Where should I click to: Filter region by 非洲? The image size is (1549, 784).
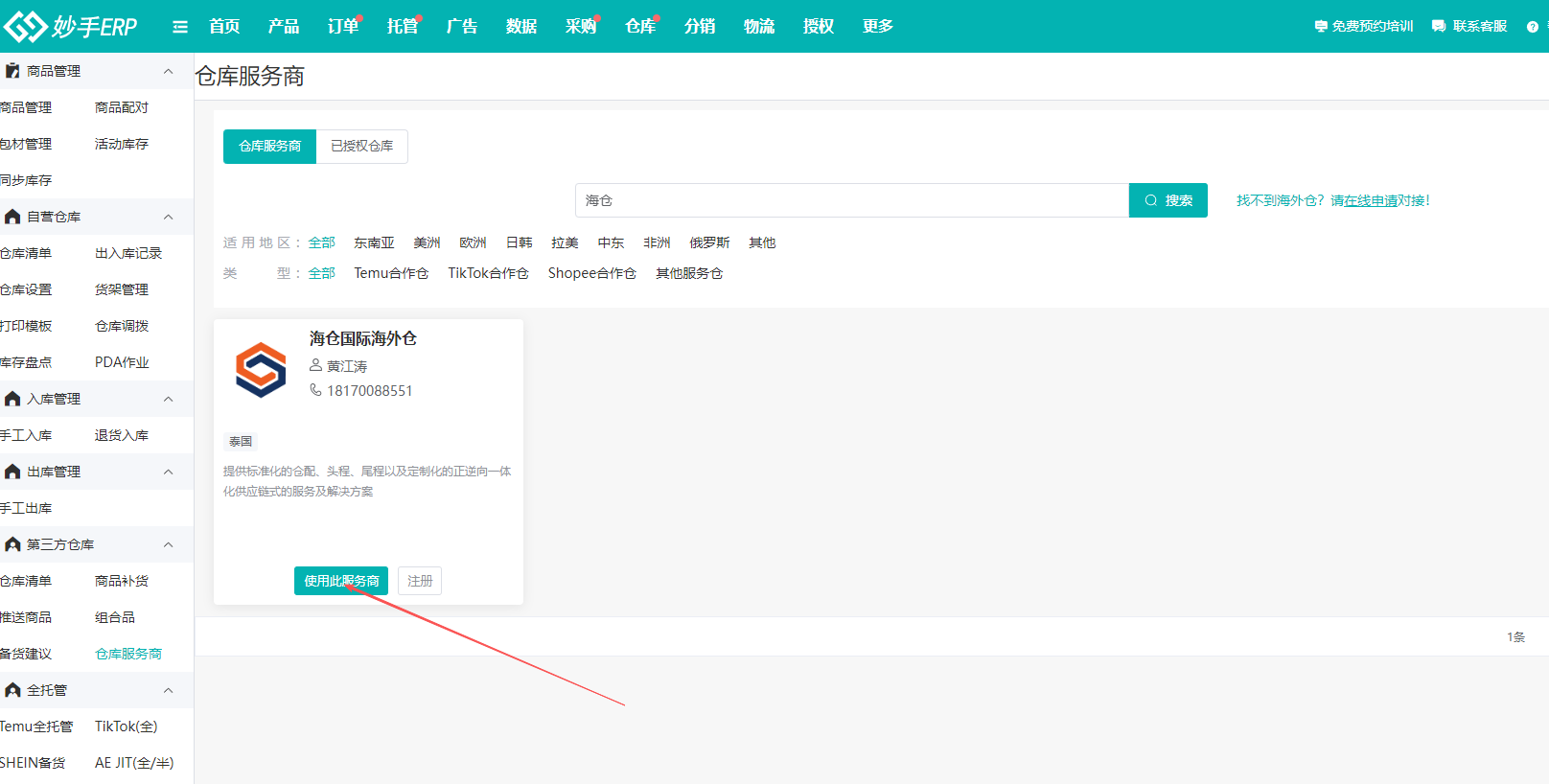point(657,242)
